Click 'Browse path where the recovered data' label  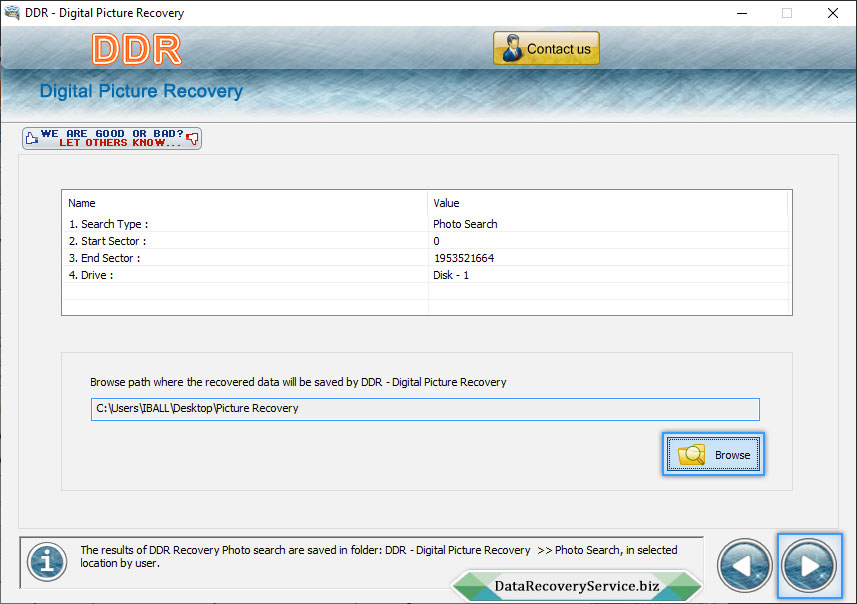(298, 382)
